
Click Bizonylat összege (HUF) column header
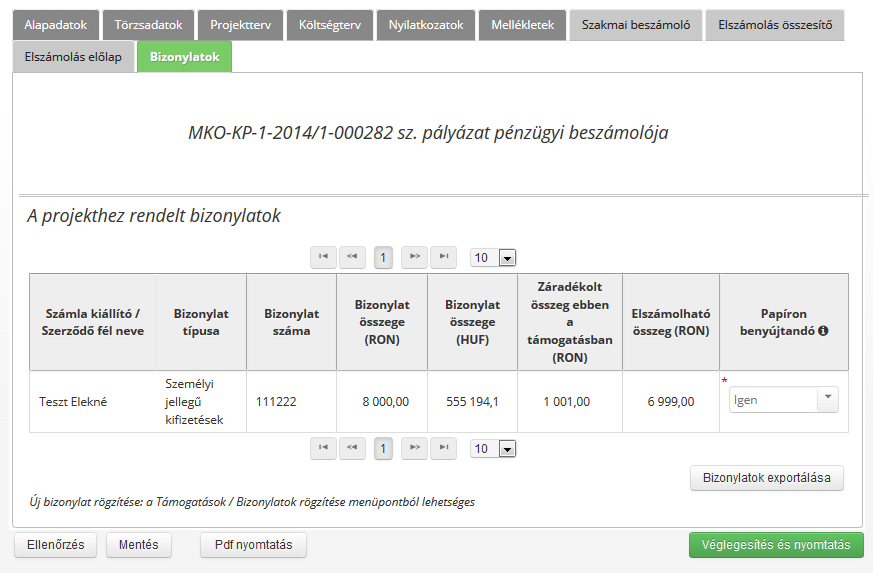coord(473,322)
